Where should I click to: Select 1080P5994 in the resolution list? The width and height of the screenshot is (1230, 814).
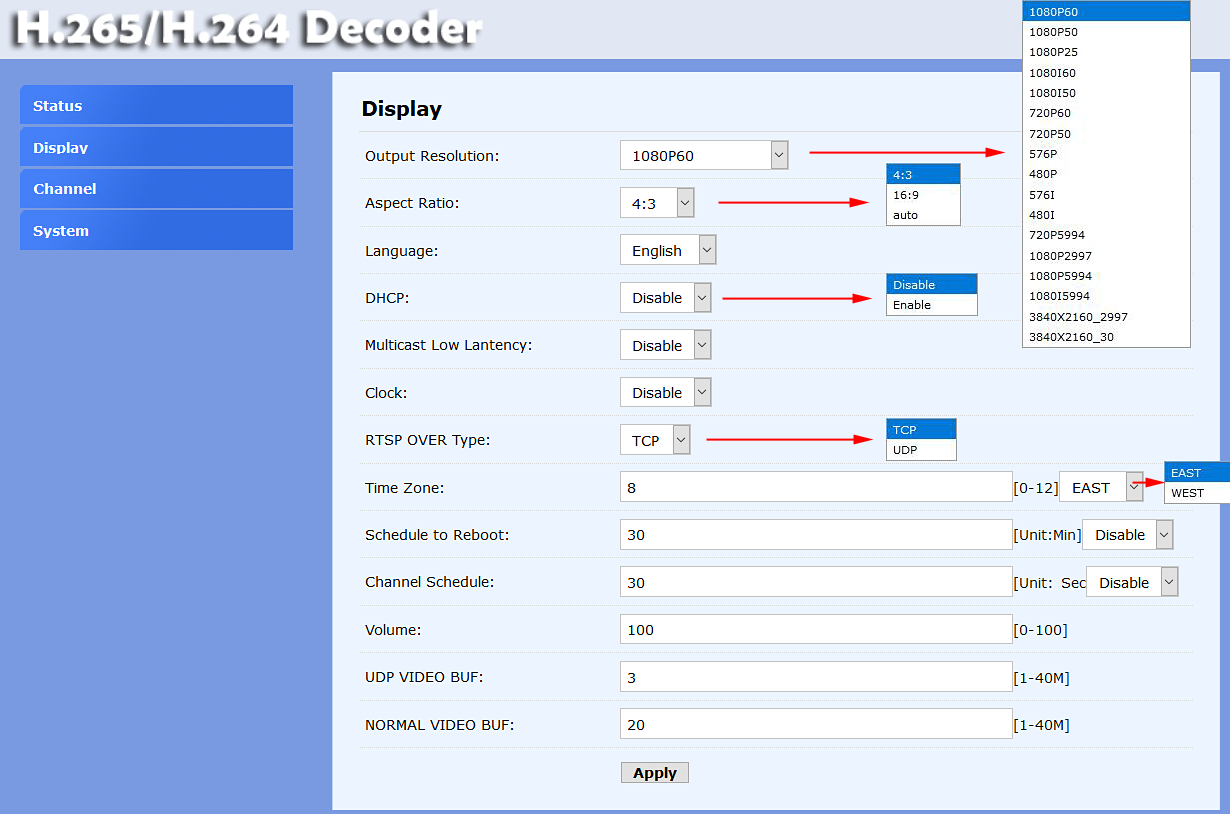[1106, 276]
